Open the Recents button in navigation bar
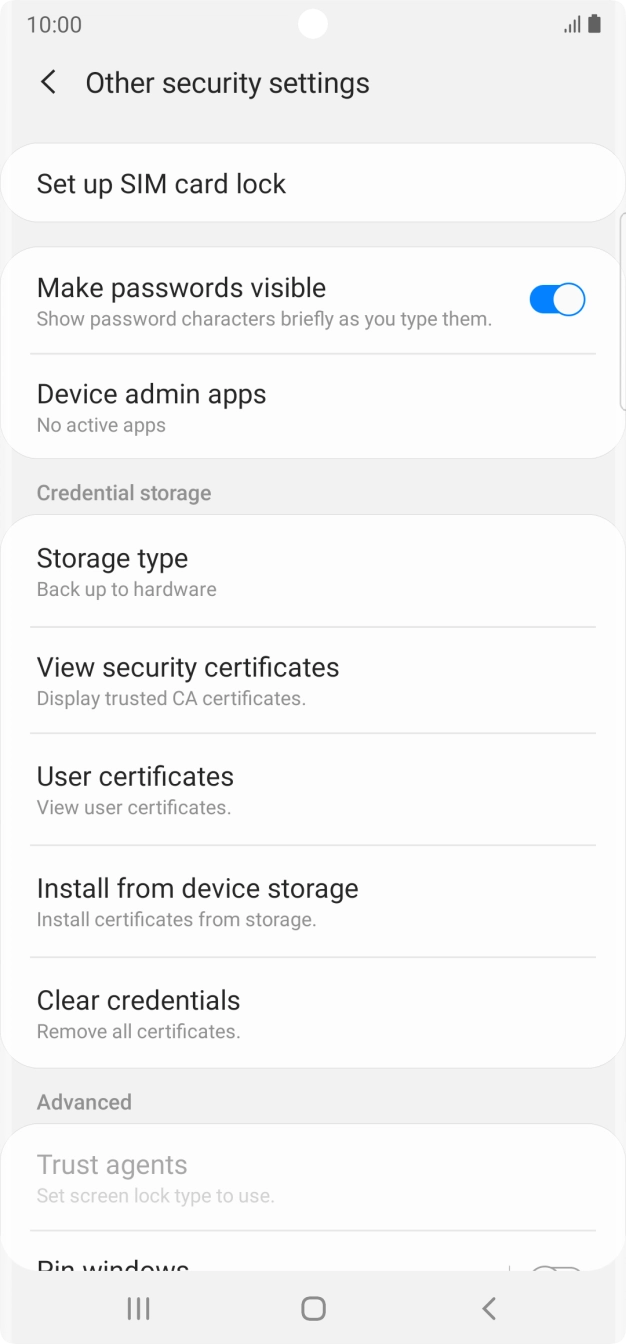The width and height of the screenshot is (626, 1344). point(138,1307)
